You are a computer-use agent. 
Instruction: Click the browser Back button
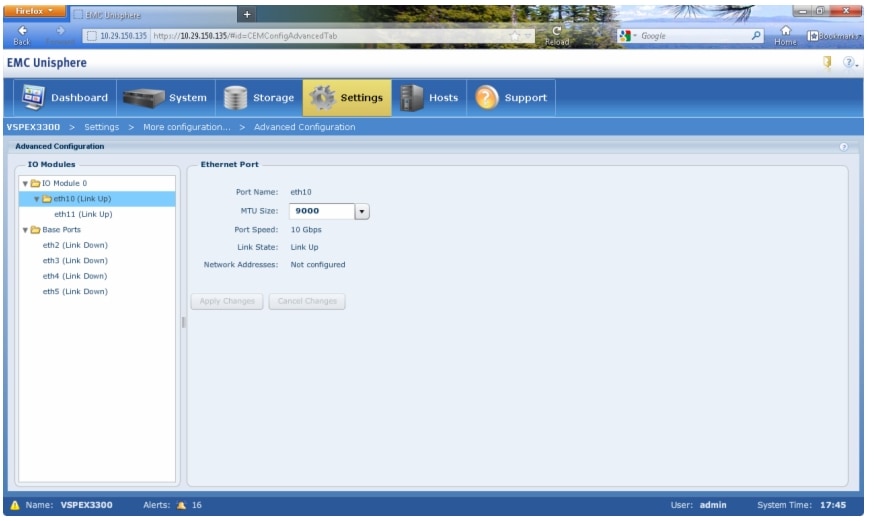coord(22,35)
